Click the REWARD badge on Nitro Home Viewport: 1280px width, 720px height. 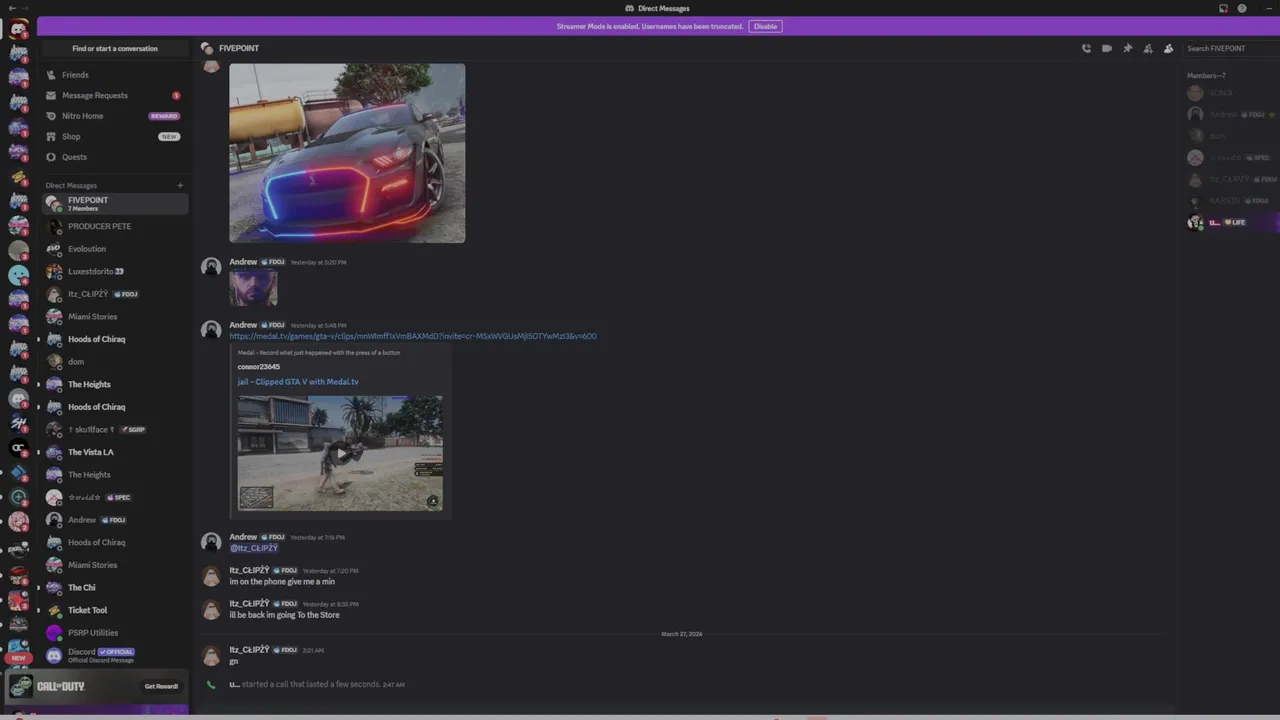pyautogui.click(x=164, y=116)
